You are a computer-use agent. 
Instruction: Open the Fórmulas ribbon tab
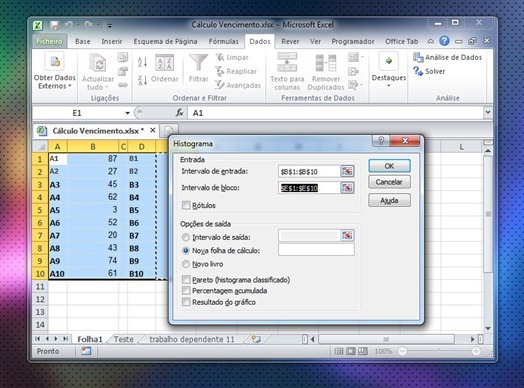click(x=224, y=41)
